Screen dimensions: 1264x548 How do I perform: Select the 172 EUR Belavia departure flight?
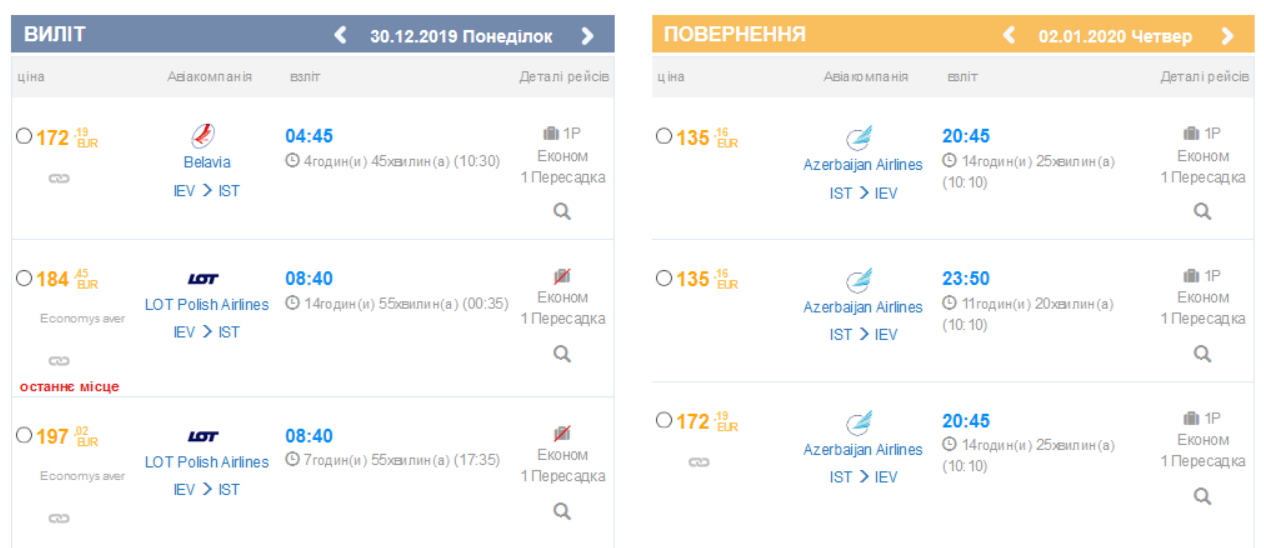[24, 136]
